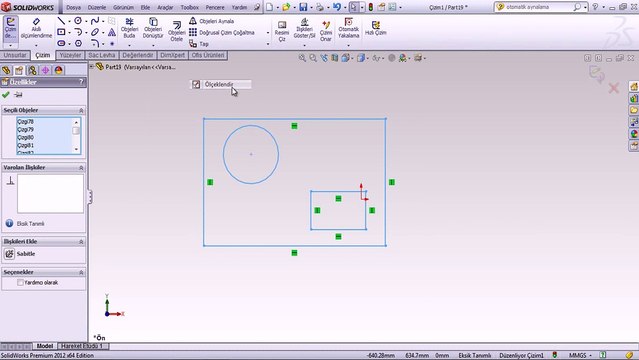
Task: Open the Düzenle menu
Action: pyautogui.click(x=97, y=7)
